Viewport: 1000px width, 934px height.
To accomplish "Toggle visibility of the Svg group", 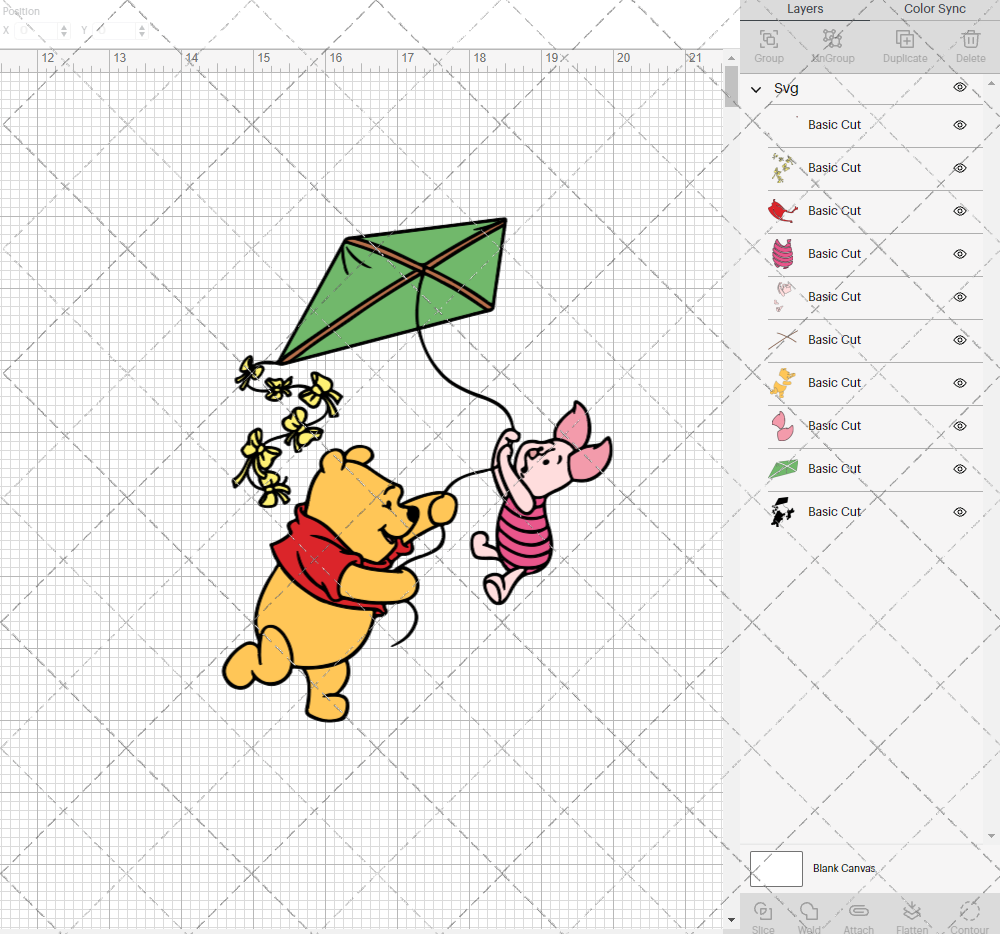I will tap(960, 87).
